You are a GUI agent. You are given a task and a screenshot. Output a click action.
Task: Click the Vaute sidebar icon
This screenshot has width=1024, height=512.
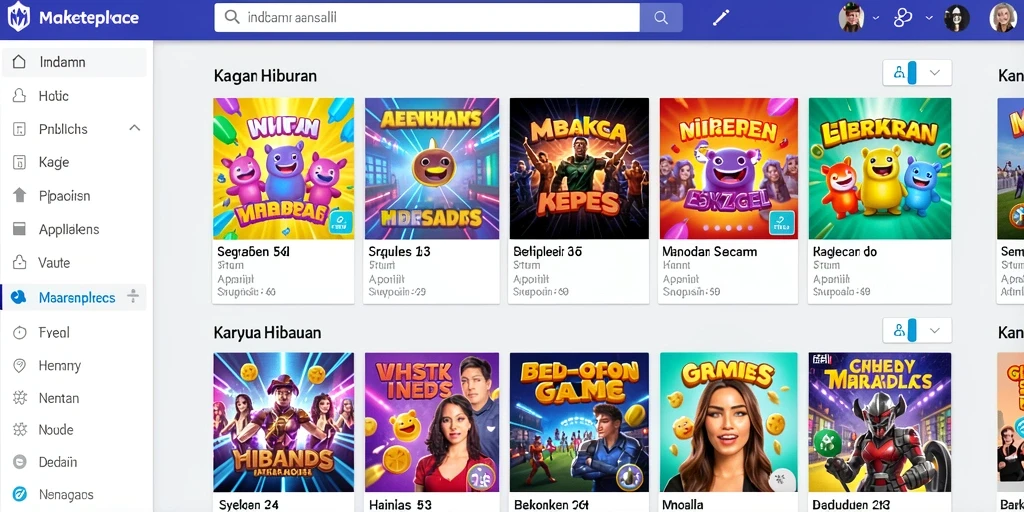coord(20,263)
